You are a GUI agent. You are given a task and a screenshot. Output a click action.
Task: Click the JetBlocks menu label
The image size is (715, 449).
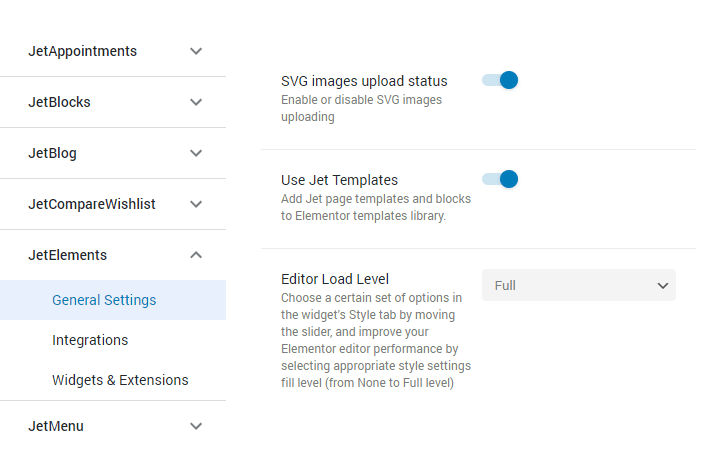coord(59,102)
